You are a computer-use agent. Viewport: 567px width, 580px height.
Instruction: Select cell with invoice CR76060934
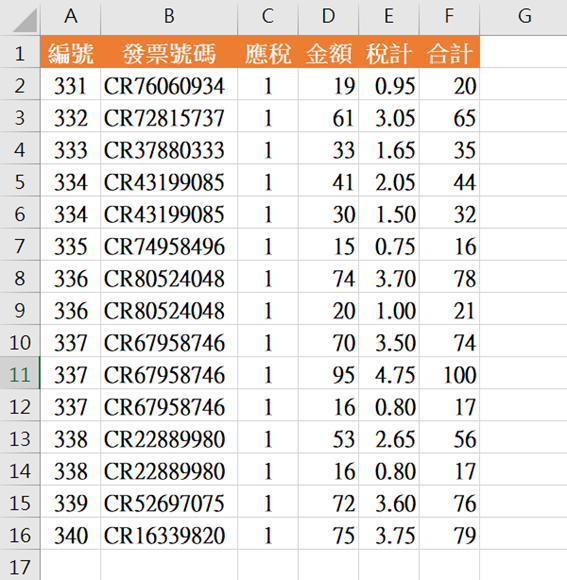169,84
